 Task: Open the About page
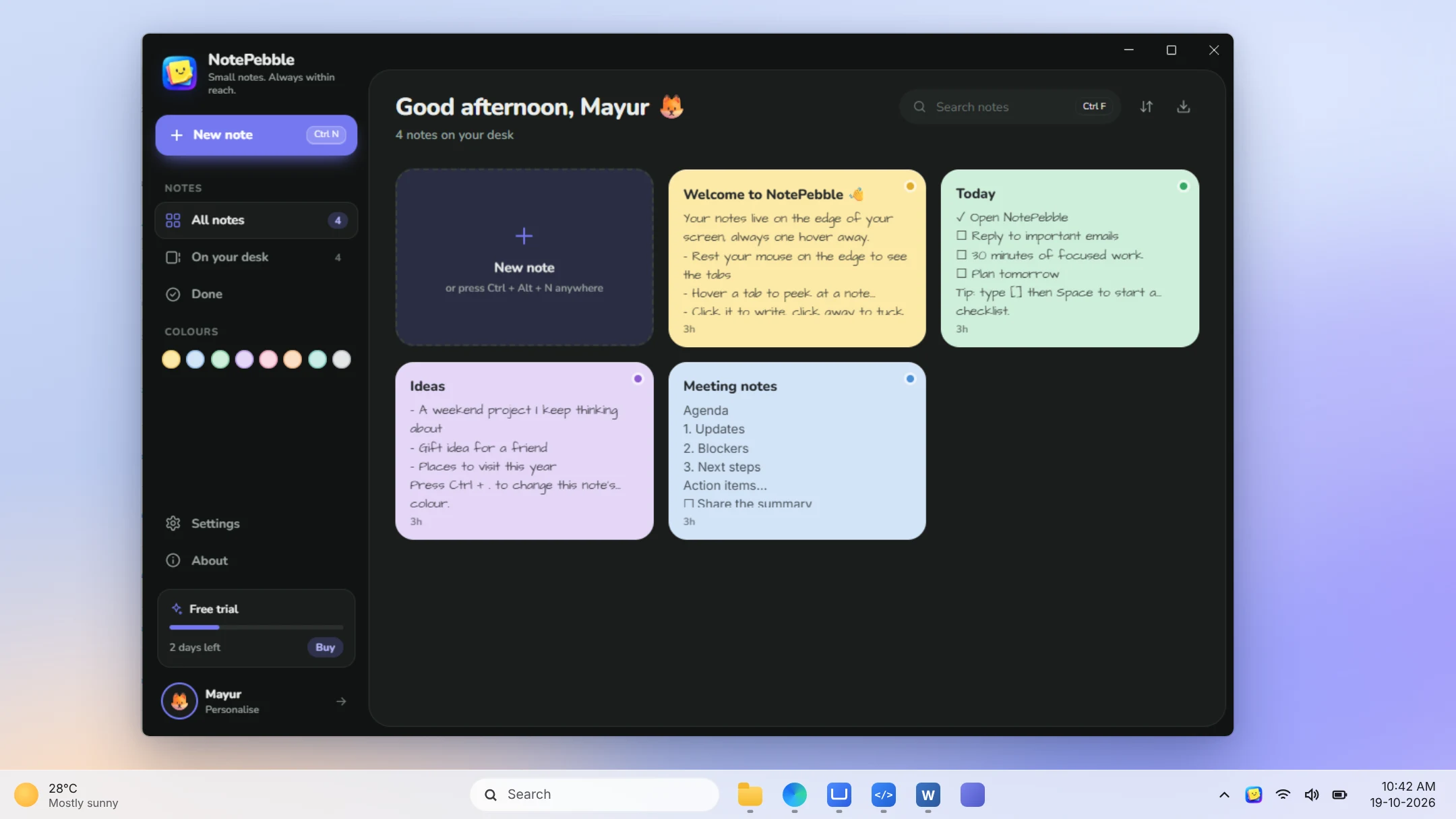pos(256,560)
